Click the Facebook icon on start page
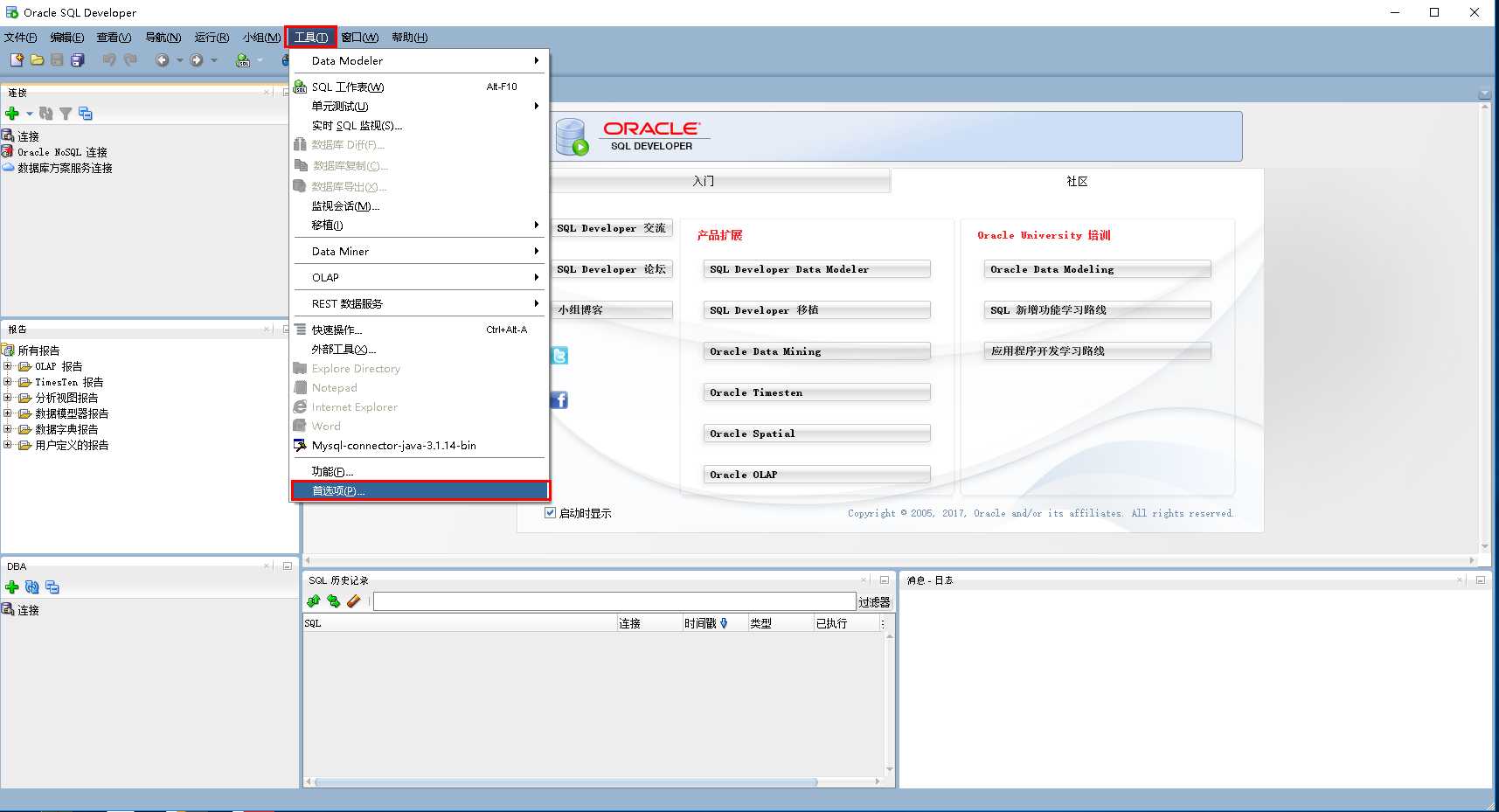This screenshot has width=1499, height=812. [559, 400]
